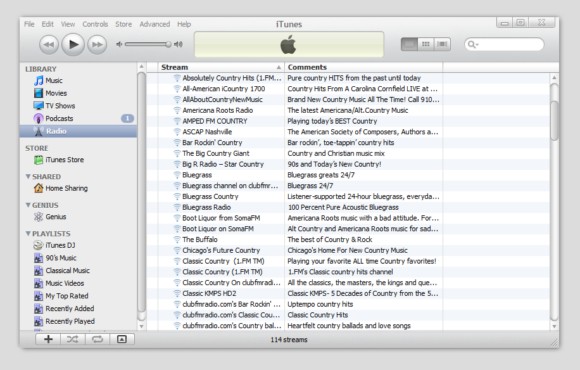Click the Play button
The image size is (580, 370).
pos(73,44)
